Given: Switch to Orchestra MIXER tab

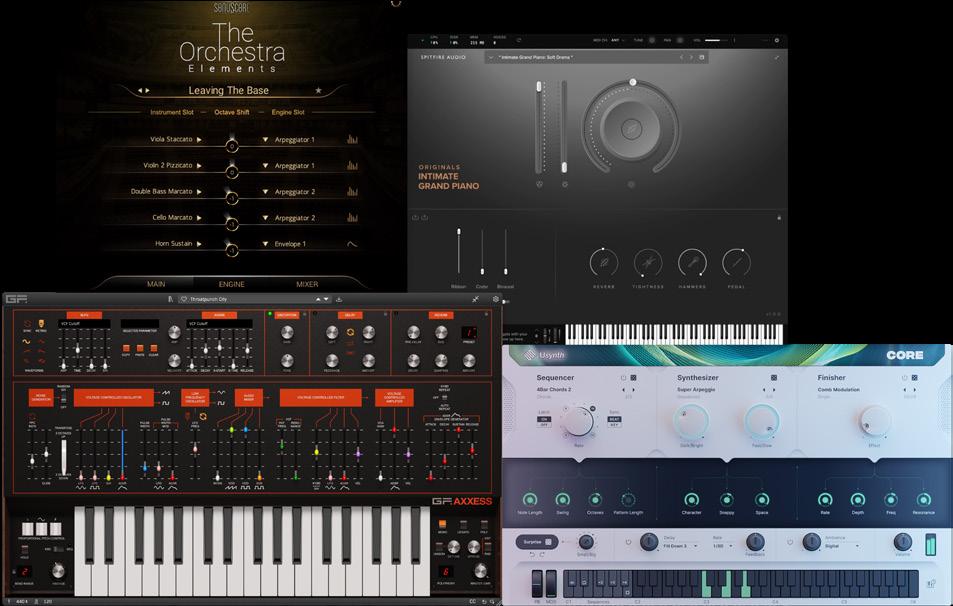Looking at the screenshot, I should (307, 284).
